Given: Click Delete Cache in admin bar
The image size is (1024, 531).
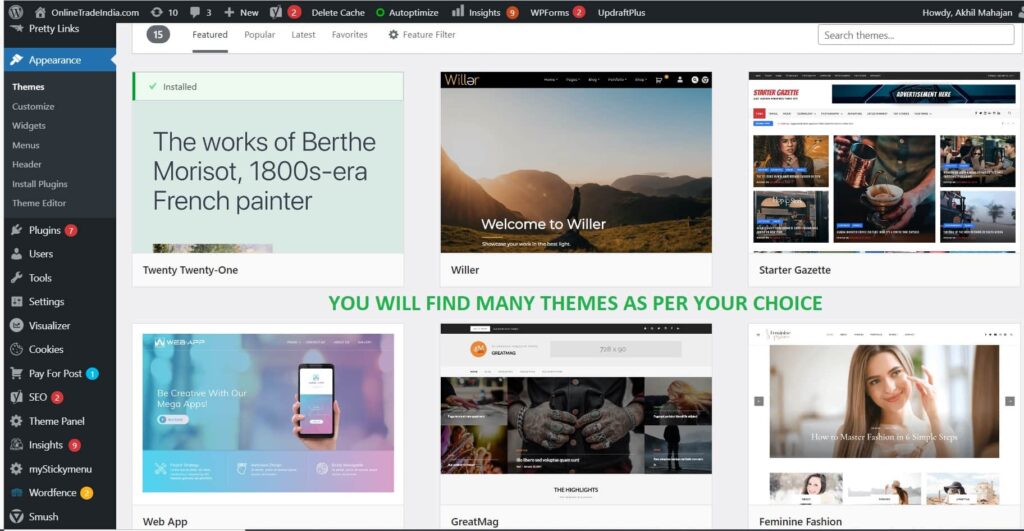Looking at the screenshot, I should pos(338,12).
